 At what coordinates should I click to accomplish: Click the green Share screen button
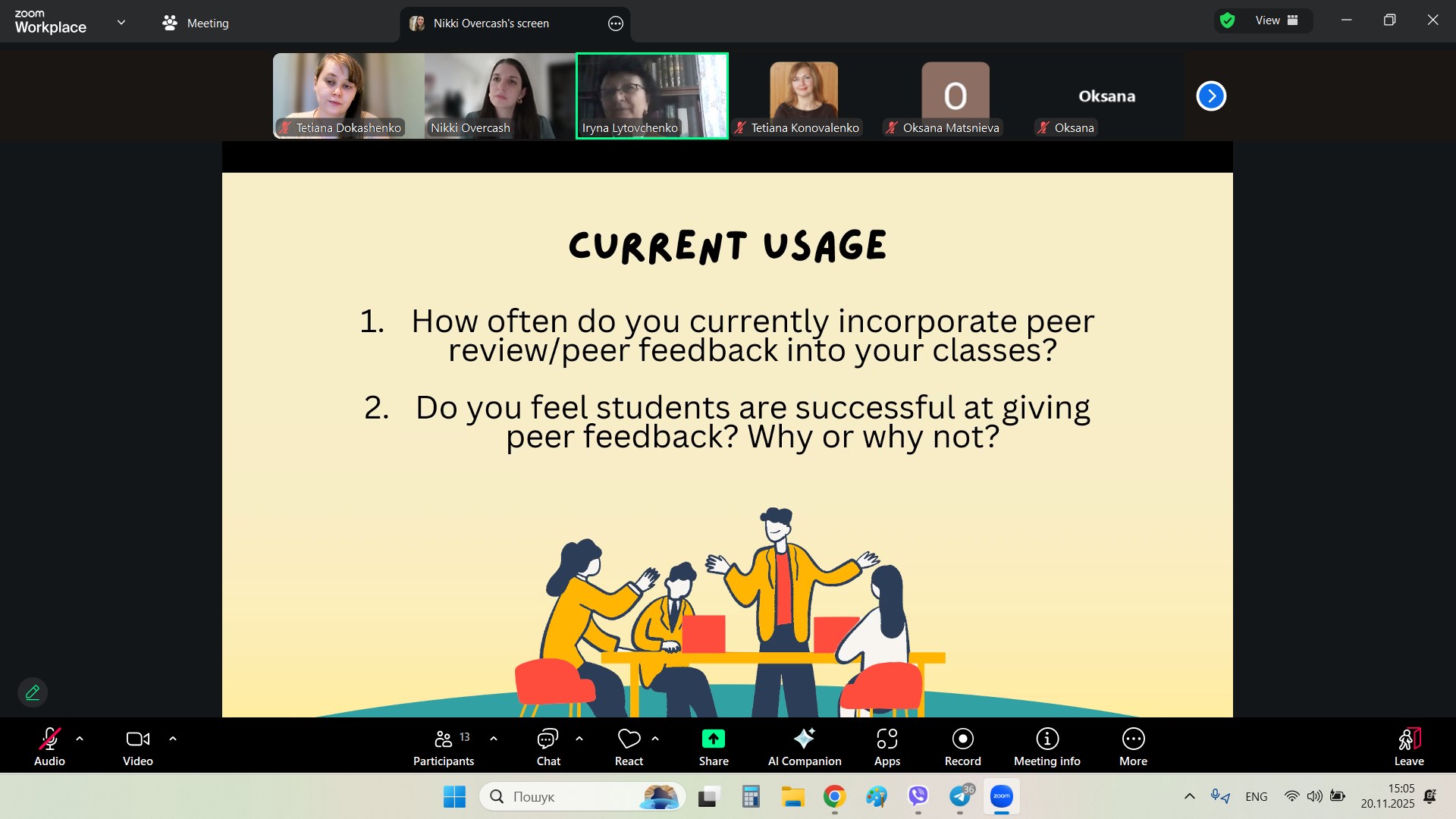click(713, 747)
